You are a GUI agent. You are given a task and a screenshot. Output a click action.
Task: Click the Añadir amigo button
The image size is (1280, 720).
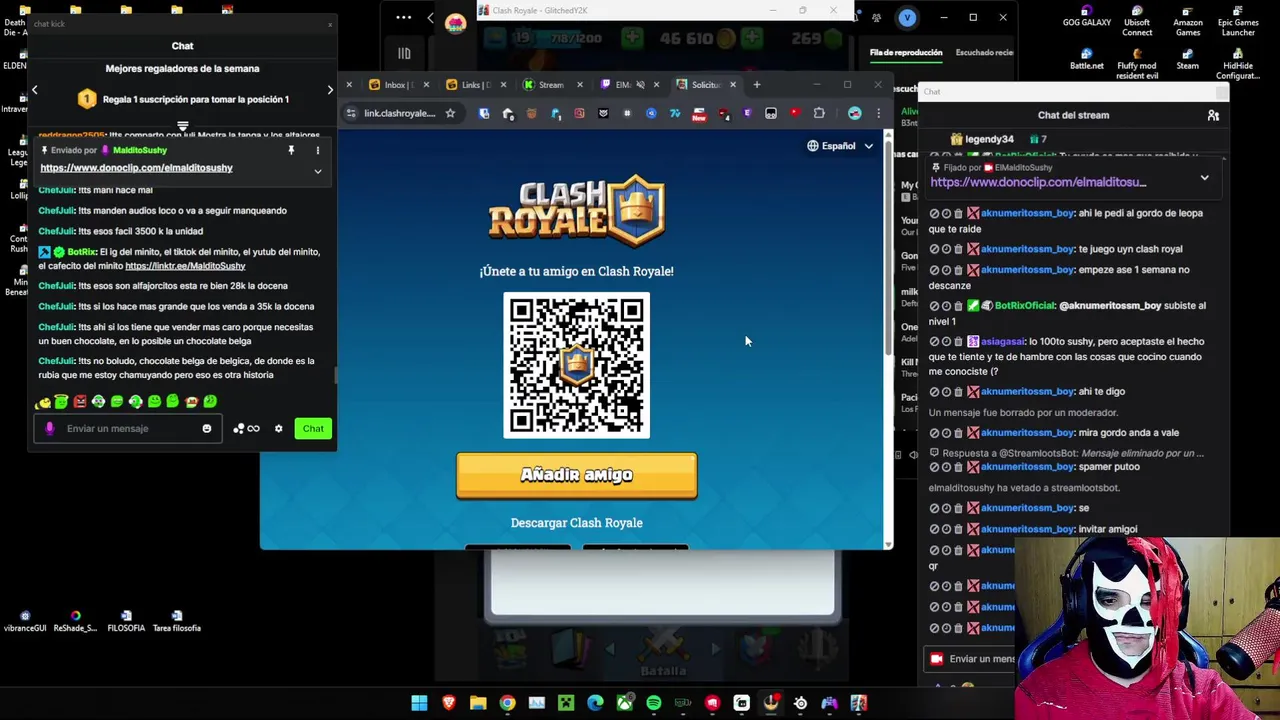click(577, 475)
